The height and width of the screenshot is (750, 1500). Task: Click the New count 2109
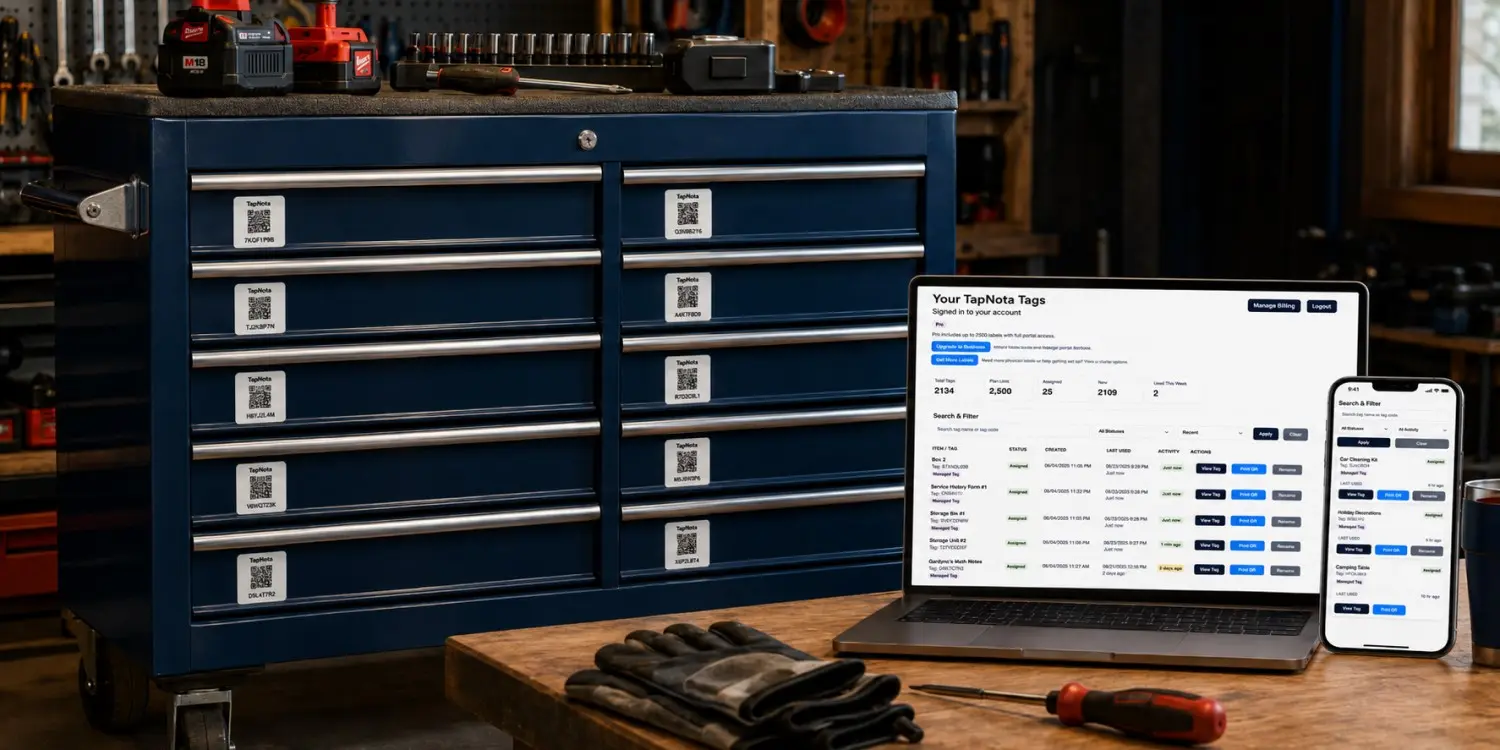tap(1107, 393)
